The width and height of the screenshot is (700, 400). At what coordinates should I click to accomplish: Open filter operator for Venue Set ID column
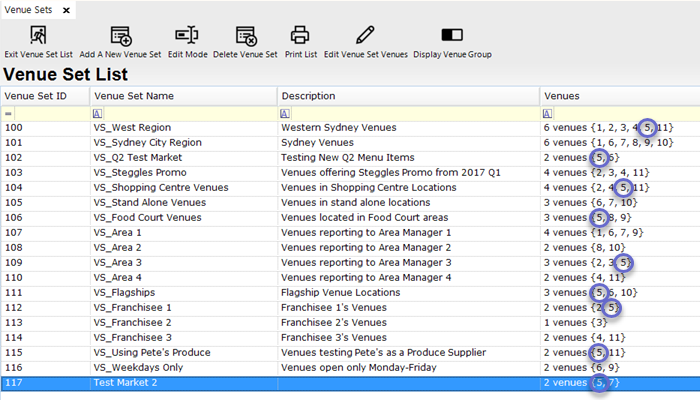click(8, 114)
